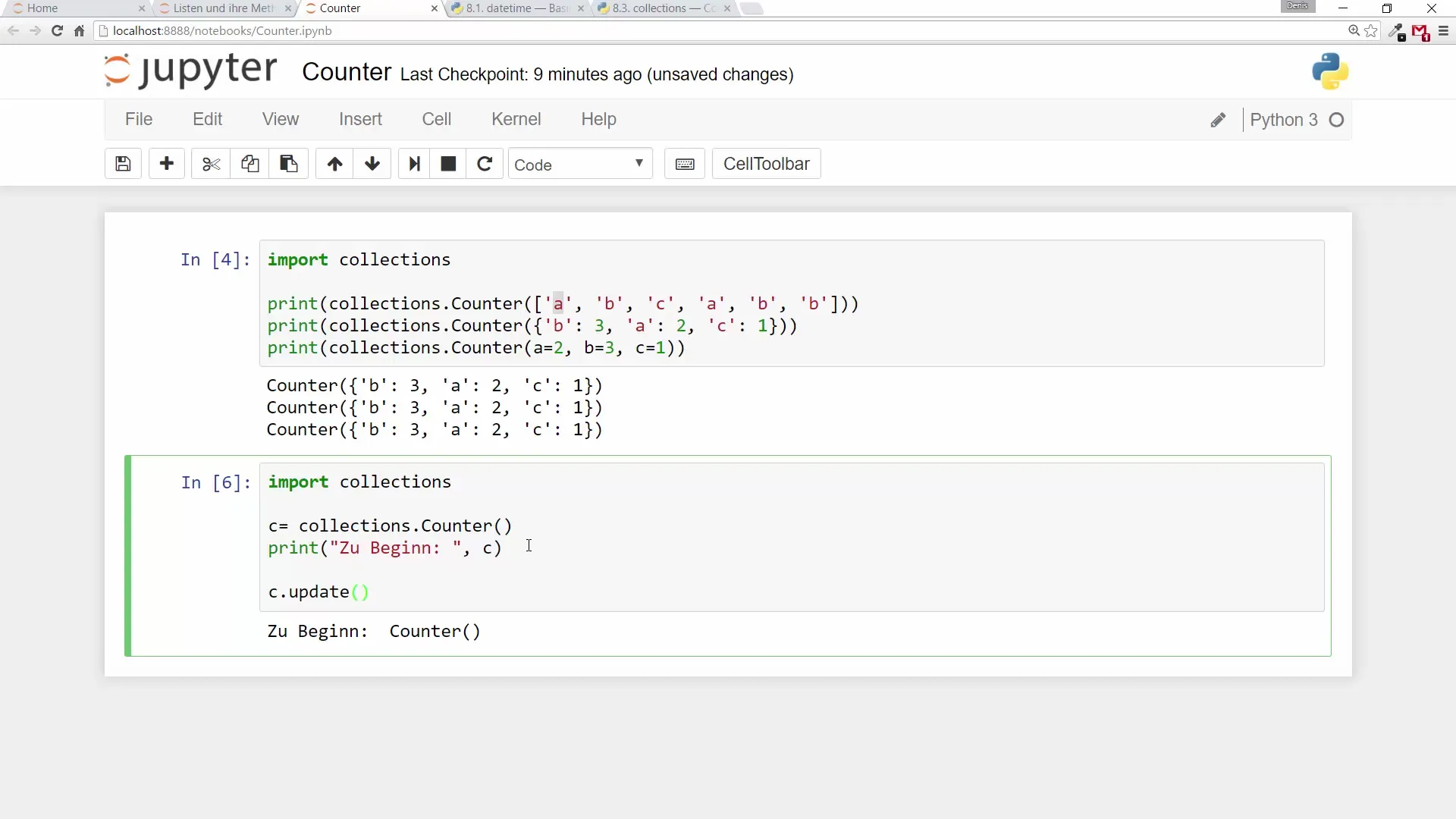The height and width of the screenshot is (819, 1456).
Task: Open the File menu
Action: tap(139, 119)
